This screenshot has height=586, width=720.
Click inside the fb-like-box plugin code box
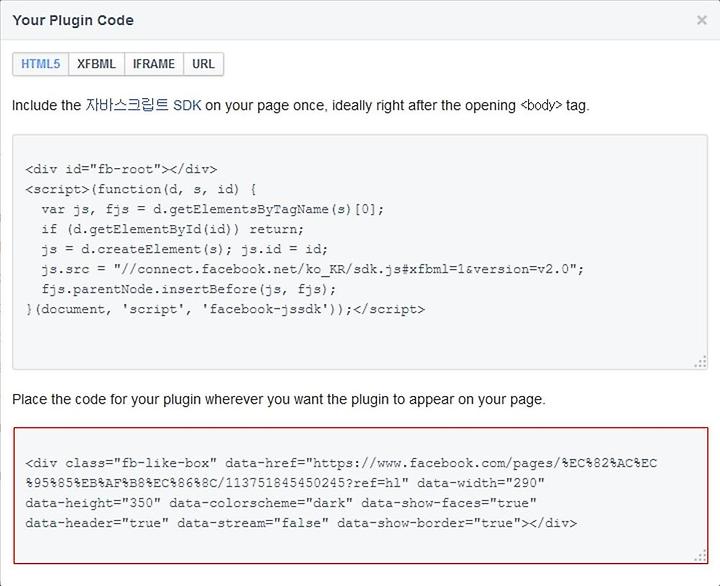[x=360, y=496]
